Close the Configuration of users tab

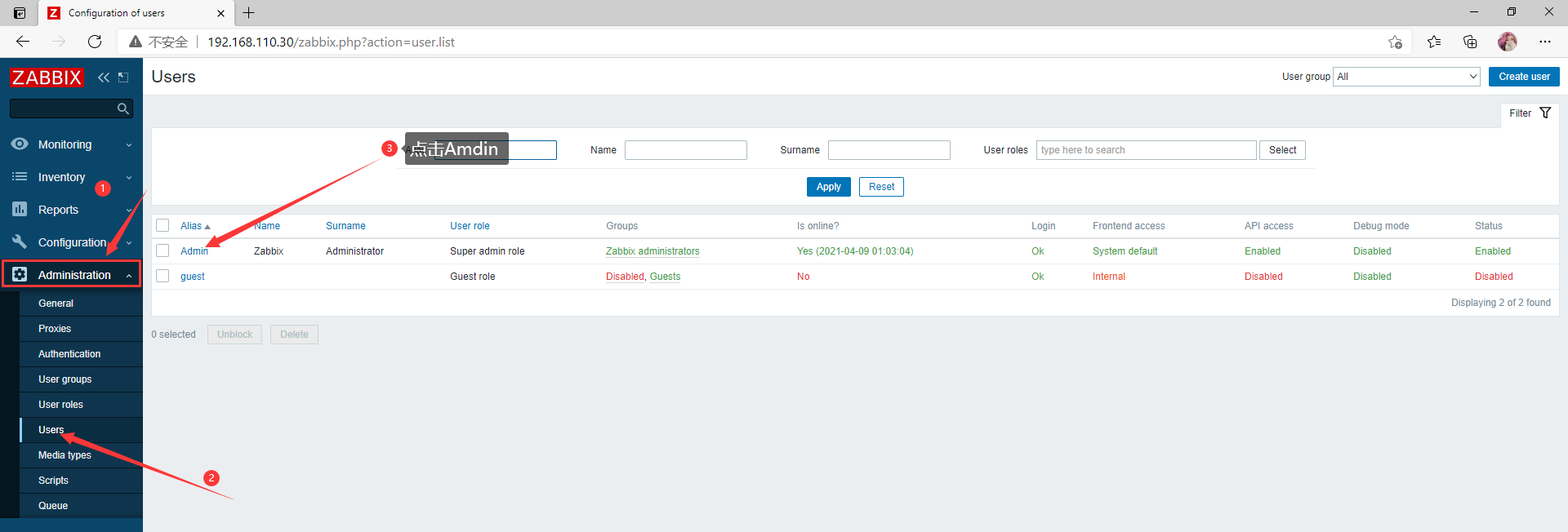click(x=220, y=13)
